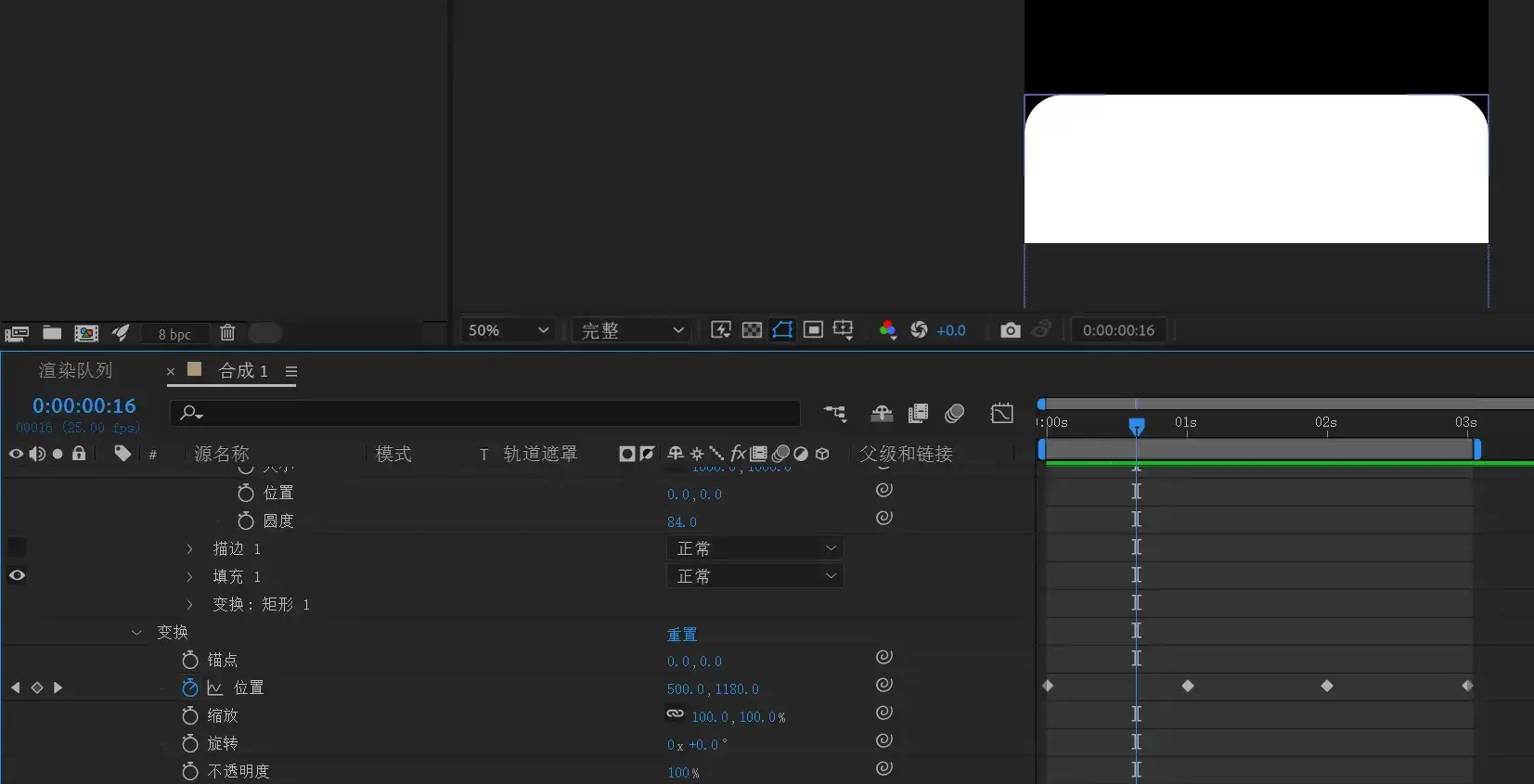Open the 合成 1 panel menu
The image size is (1534, 784).
coord(291,371)
